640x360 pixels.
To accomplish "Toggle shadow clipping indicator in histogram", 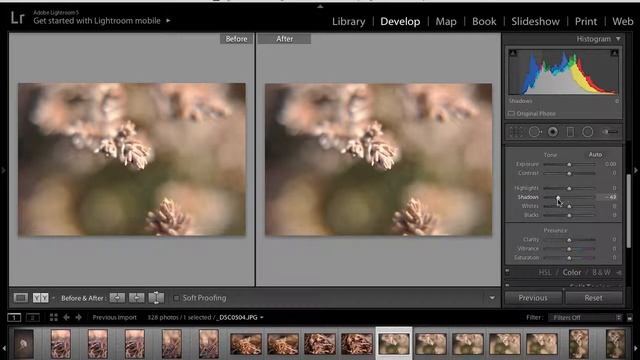I will (513, 53).
